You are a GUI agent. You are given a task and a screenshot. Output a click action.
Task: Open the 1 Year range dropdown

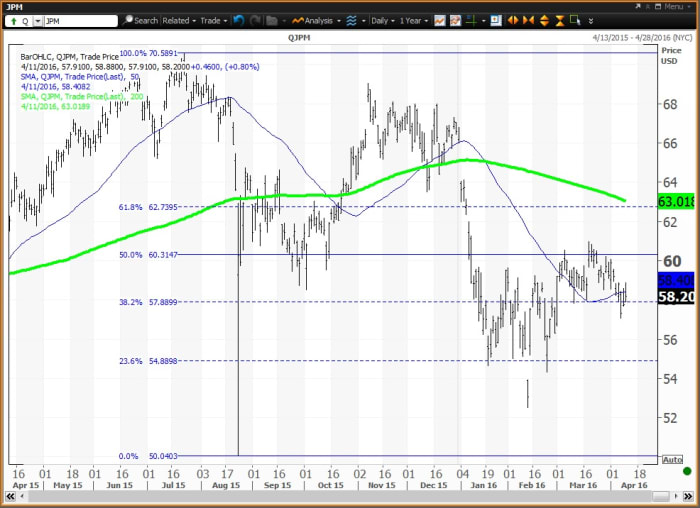click(413, 21)
